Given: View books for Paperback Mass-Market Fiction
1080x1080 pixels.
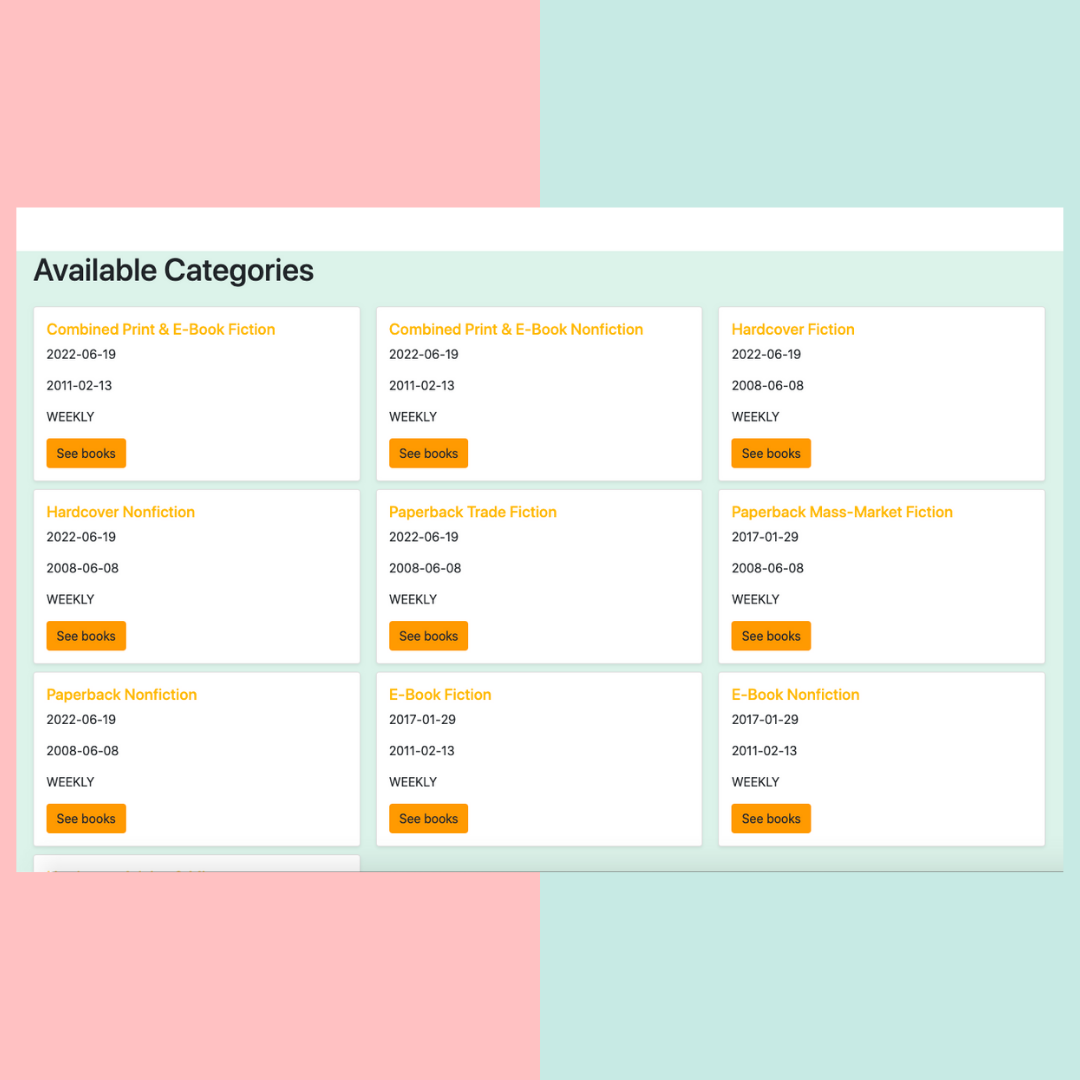Looking at the screenshot, I should pos(771,636).
